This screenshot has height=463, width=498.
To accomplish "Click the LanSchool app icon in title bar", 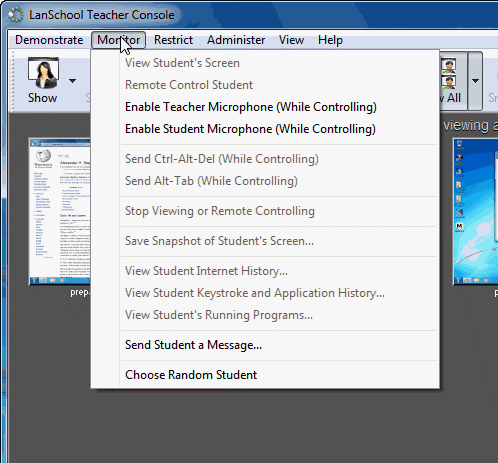I will pyautogui.click(x=16, y=15).
